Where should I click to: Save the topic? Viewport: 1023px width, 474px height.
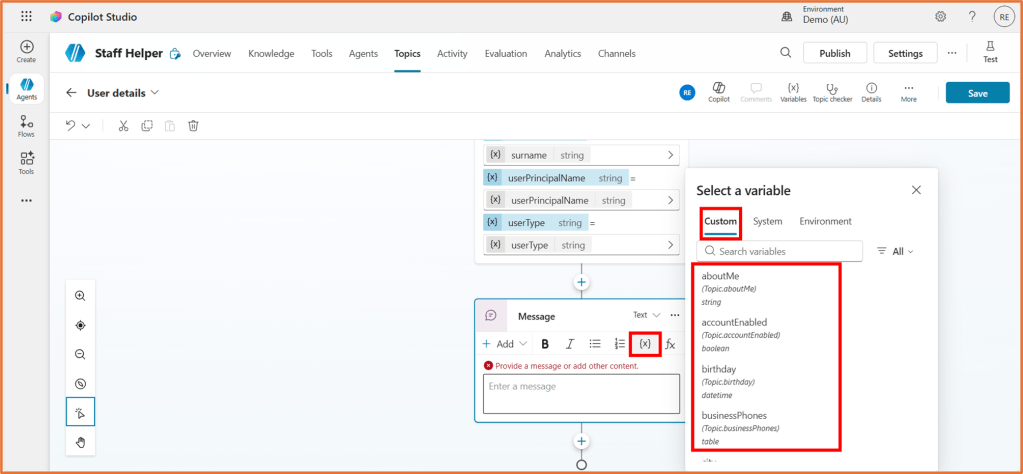pyautogui.click(x=977, y=93)
